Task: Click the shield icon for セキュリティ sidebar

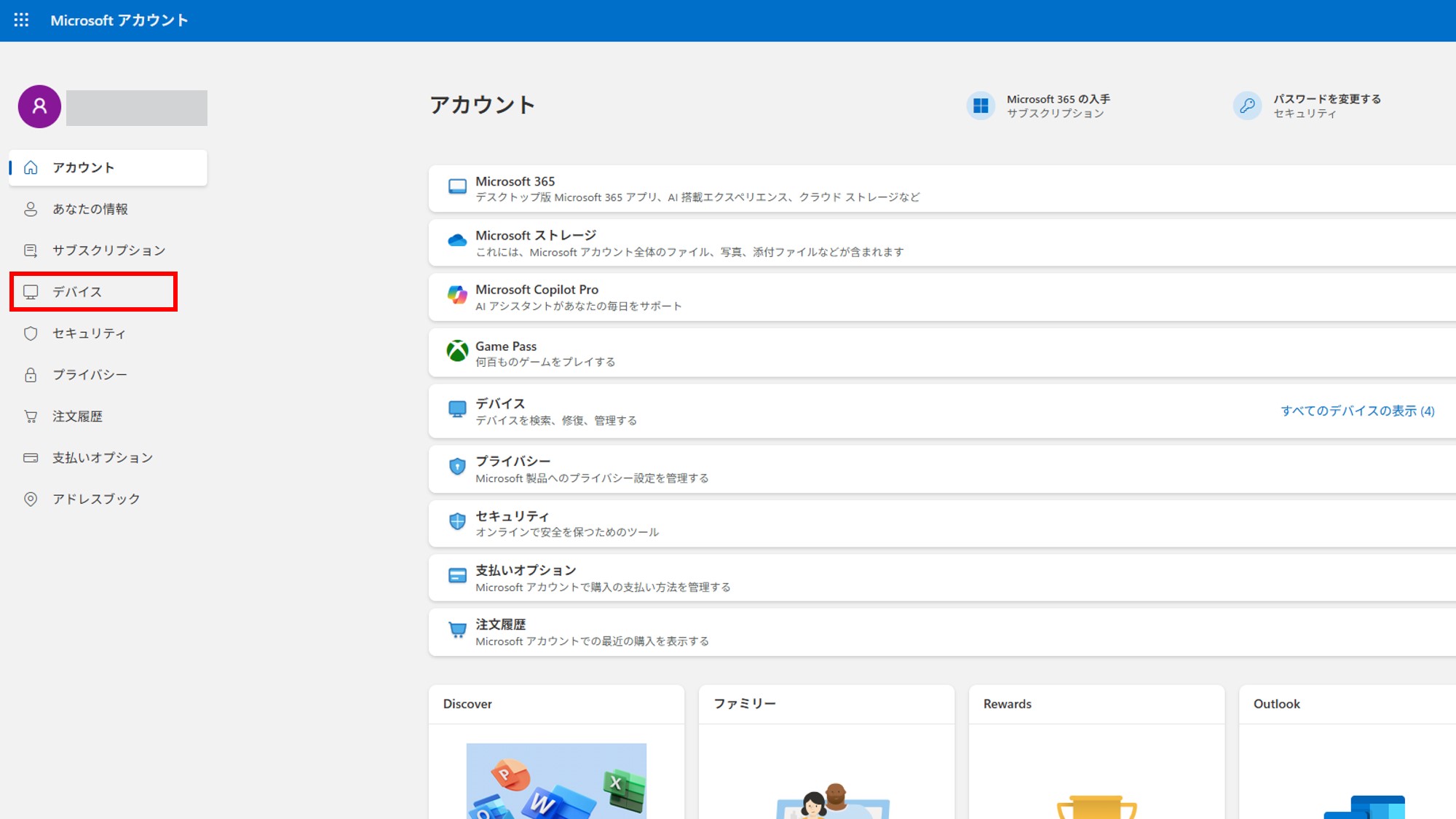Action: point(31,333)
